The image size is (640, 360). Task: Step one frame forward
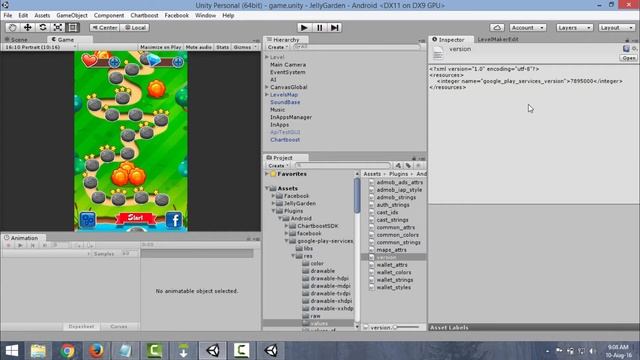pyautogui.click(x=335, y=27)
